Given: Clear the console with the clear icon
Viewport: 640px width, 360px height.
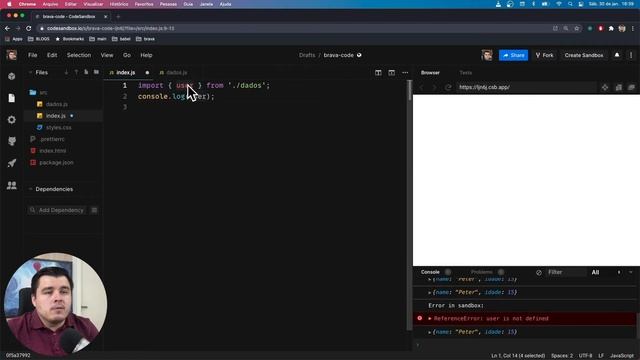Looking at the screenshot, I should point(539,272).
